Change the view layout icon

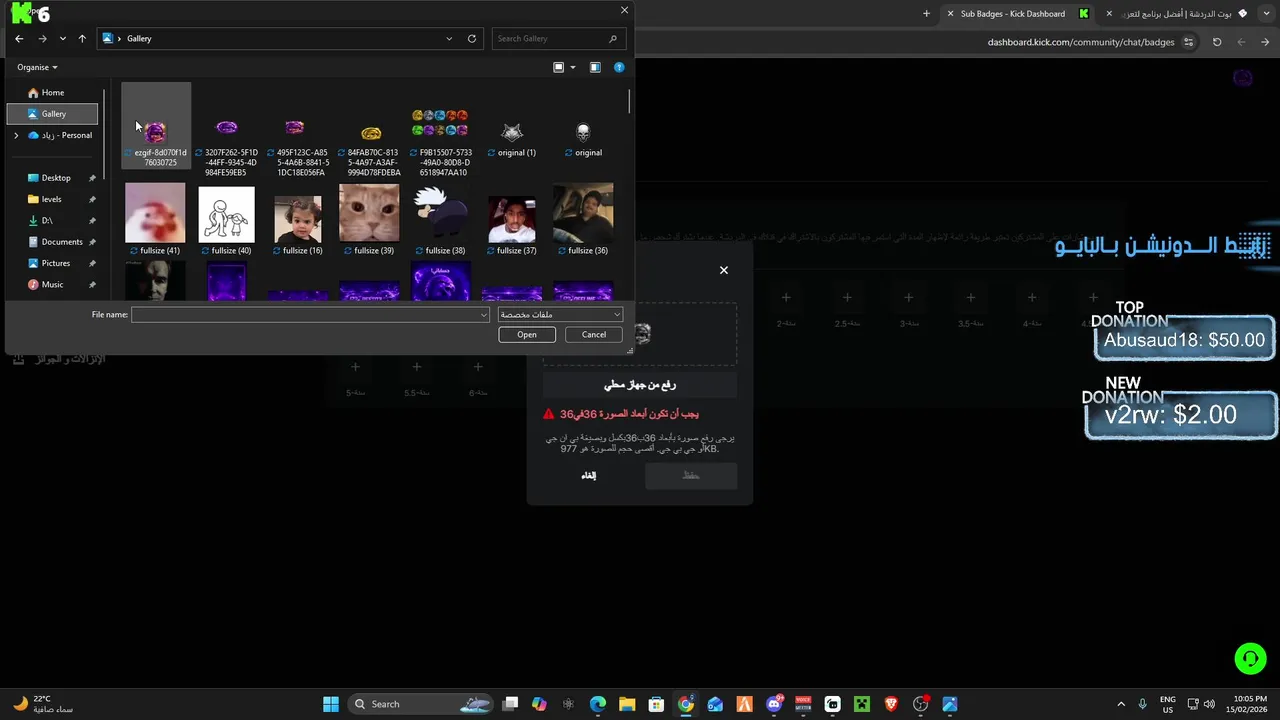tap(559, 67)
